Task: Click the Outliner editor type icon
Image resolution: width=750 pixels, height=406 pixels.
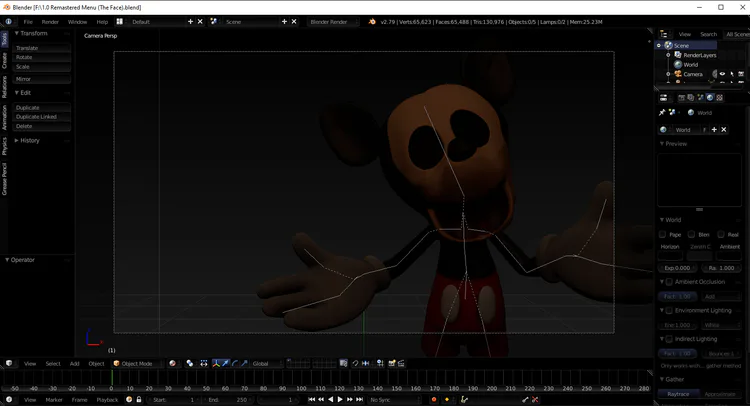Action: 664,34
